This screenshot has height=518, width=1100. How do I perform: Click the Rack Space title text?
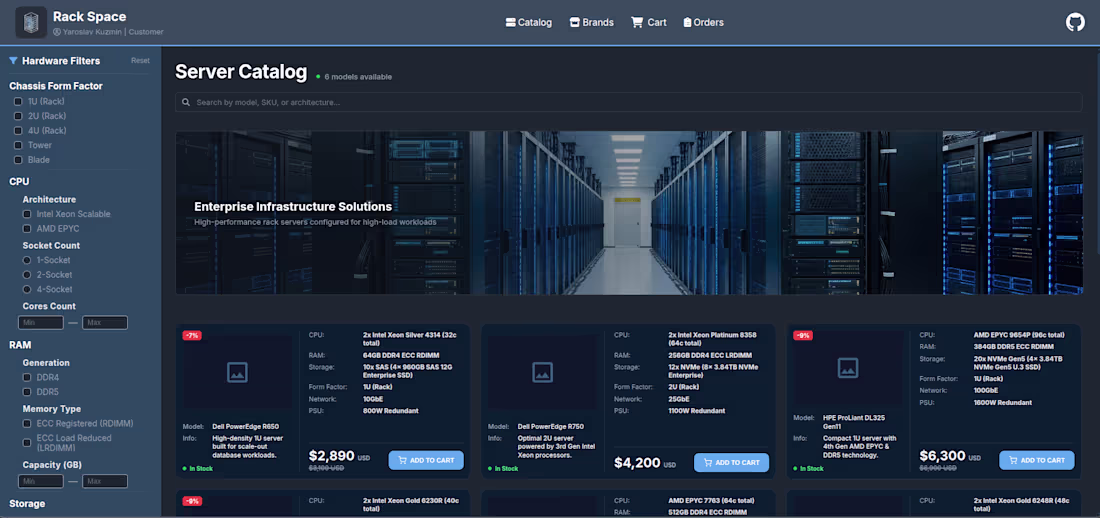90,16
